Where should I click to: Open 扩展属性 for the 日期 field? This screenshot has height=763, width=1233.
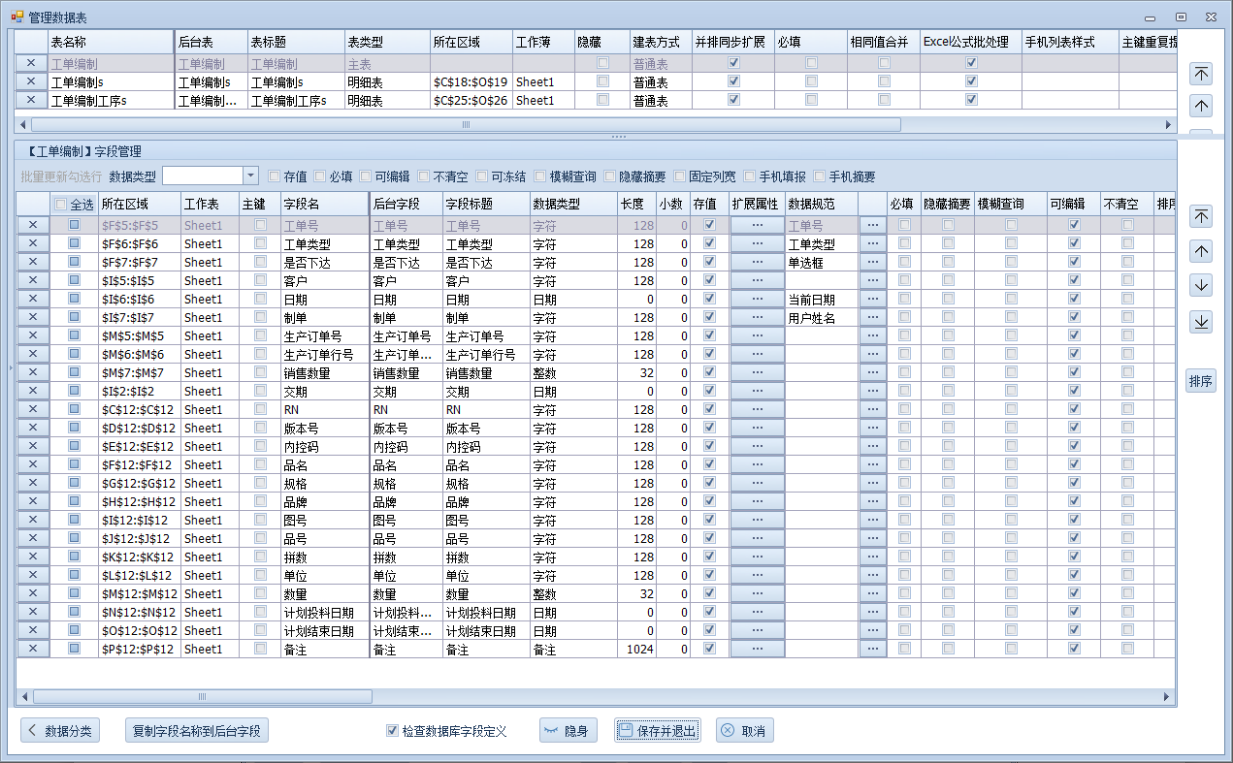point(757,299)
